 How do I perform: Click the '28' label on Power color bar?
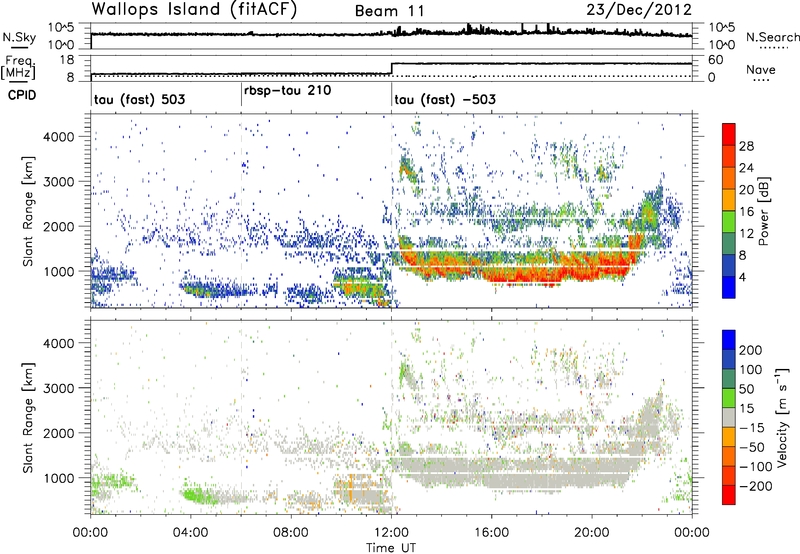(x=746, y=146)
